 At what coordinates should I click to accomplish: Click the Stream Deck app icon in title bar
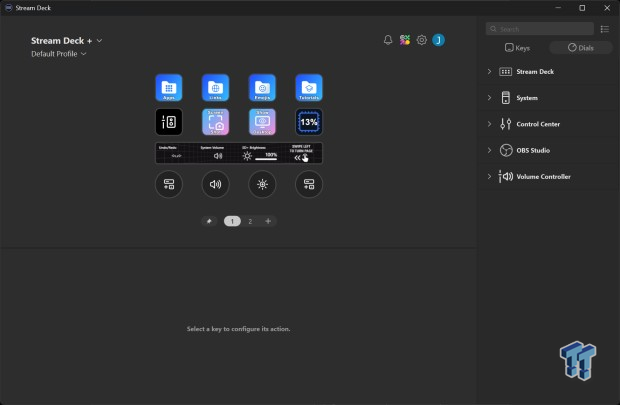click(x=8, y=8)
